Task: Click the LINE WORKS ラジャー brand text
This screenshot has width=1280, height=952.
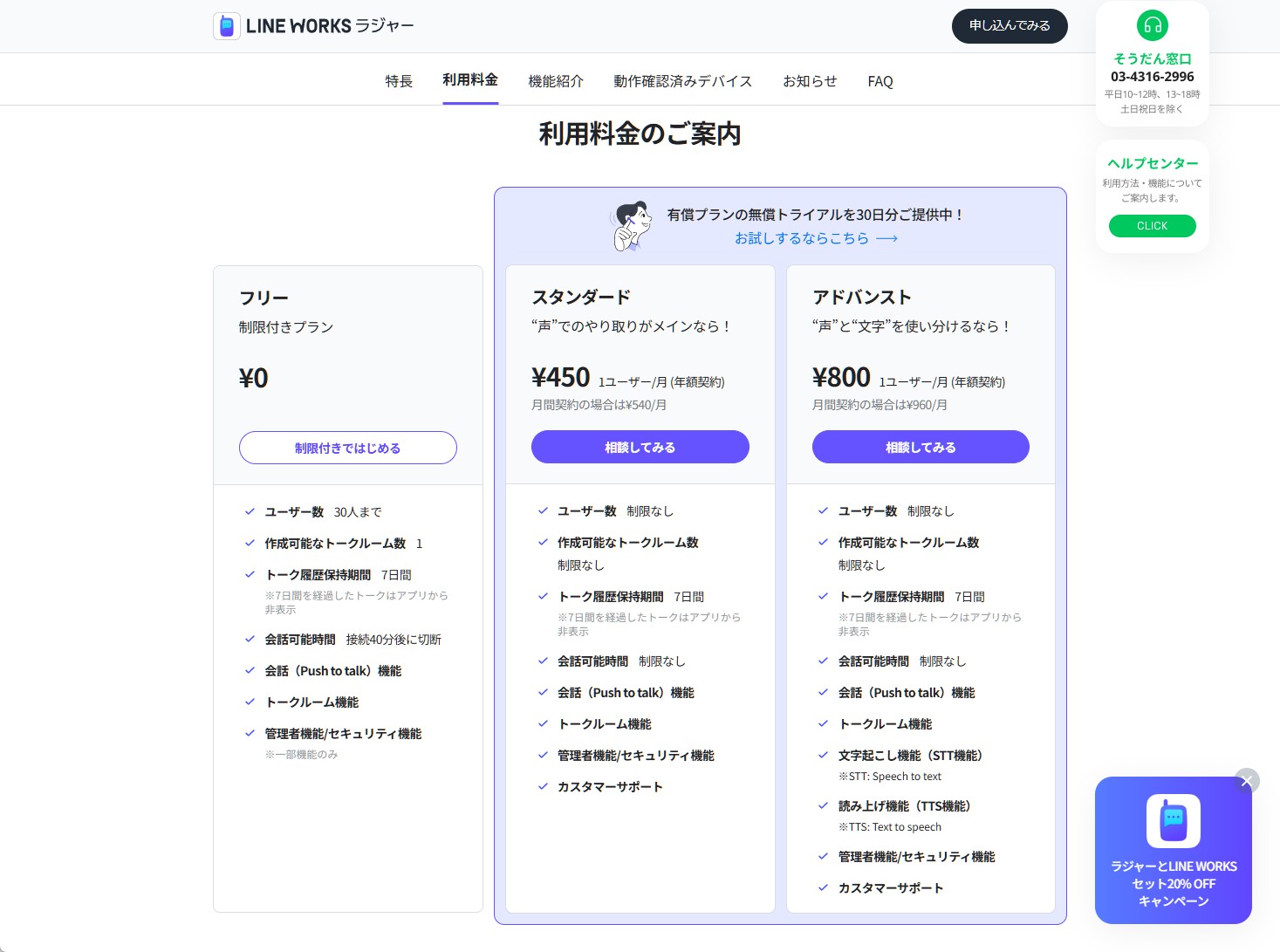Action: coord(330,26)
